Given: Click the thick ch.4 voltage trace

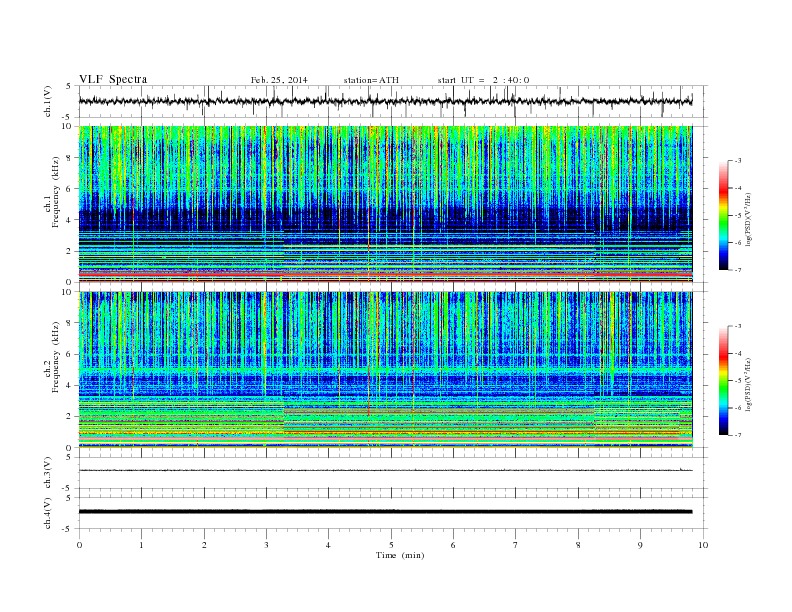Looking at the screenshot, I should [x=386, y=512].
